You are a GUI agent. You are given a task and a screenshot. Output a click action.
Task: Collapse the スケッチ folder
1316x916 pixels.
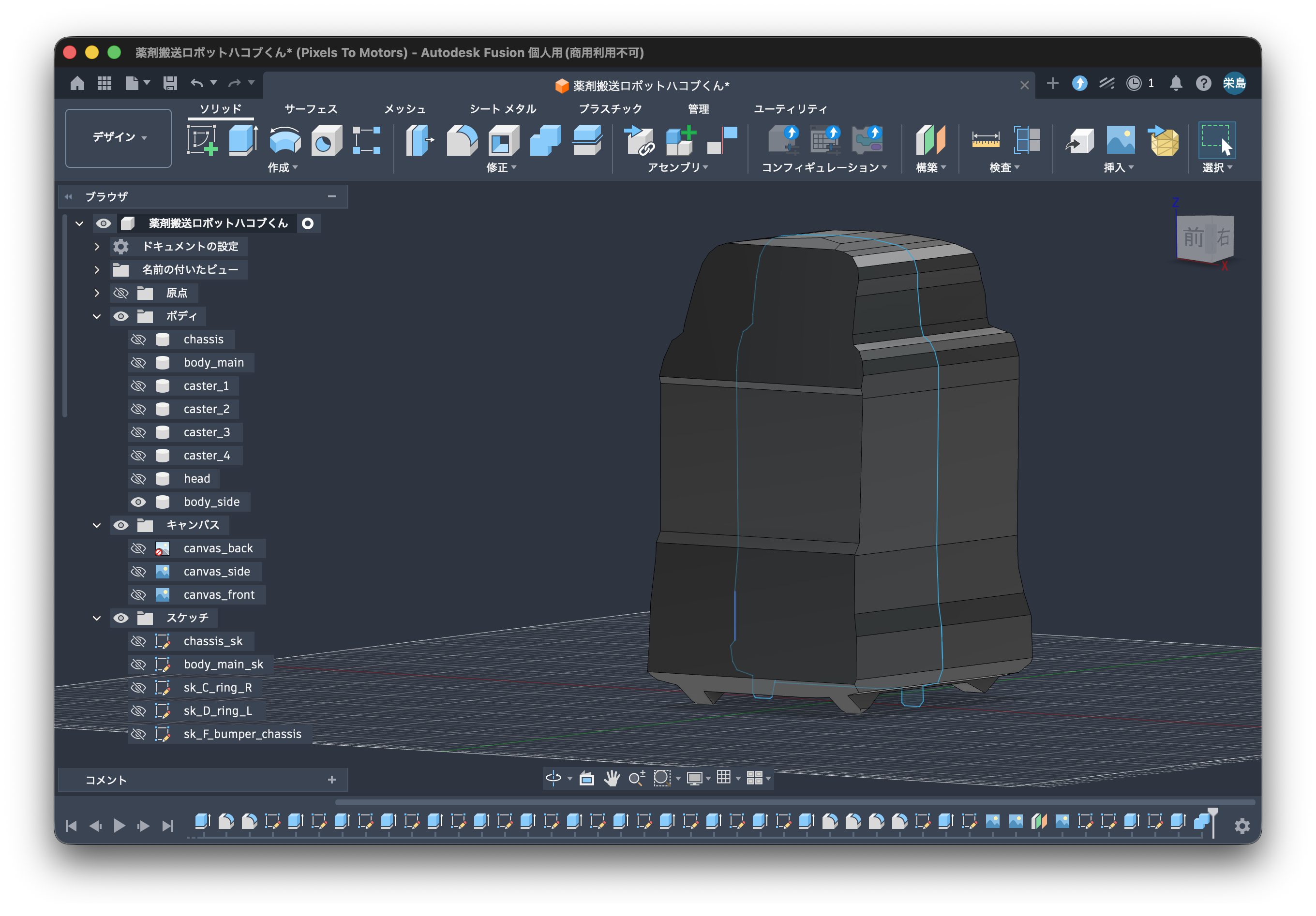pos(97,618)
